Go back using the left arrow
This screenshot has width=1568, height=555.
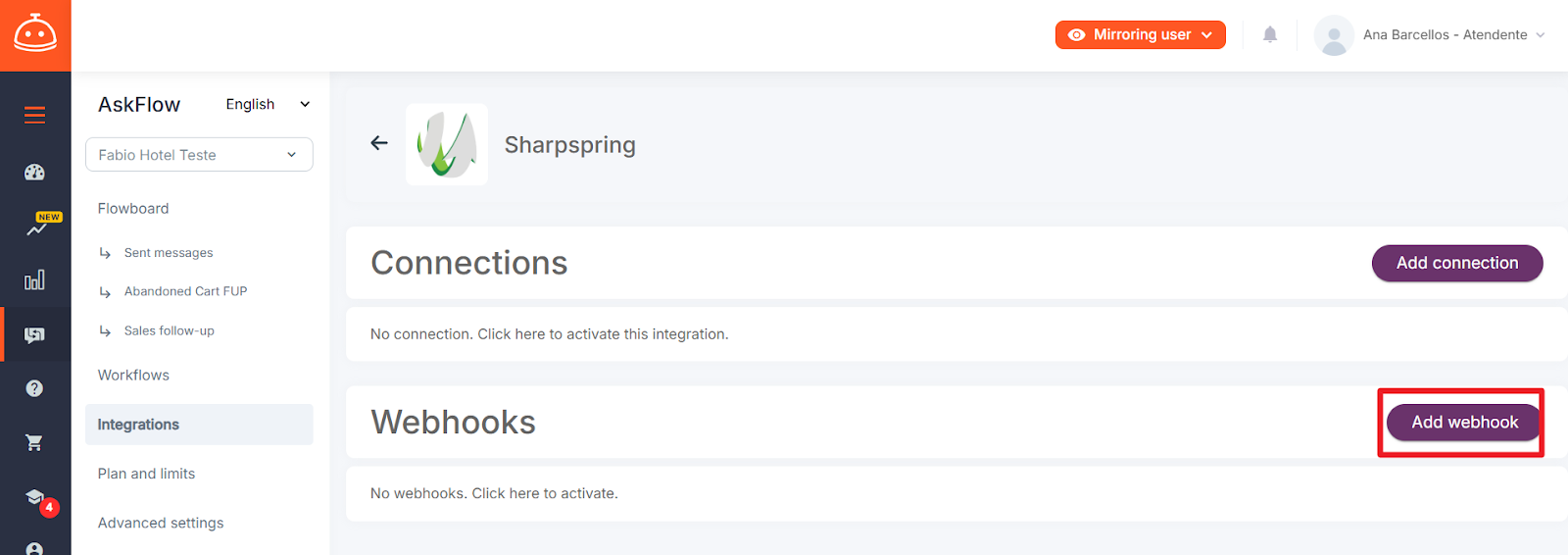tap(379, 143)
